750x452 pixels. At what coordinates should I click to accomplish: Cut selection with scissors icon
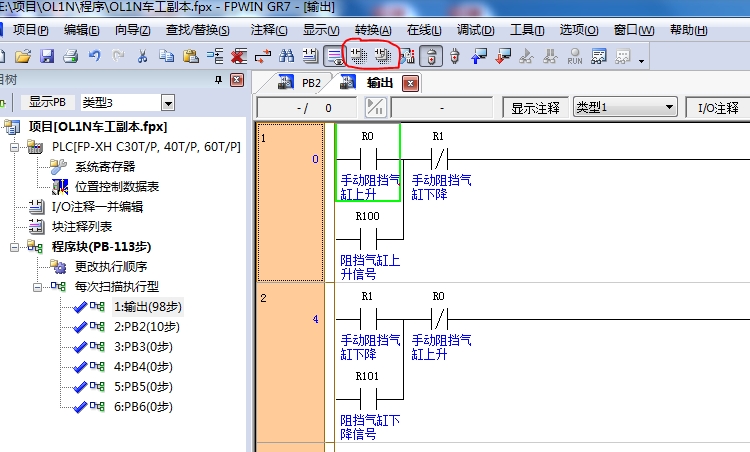click(142, 56)
